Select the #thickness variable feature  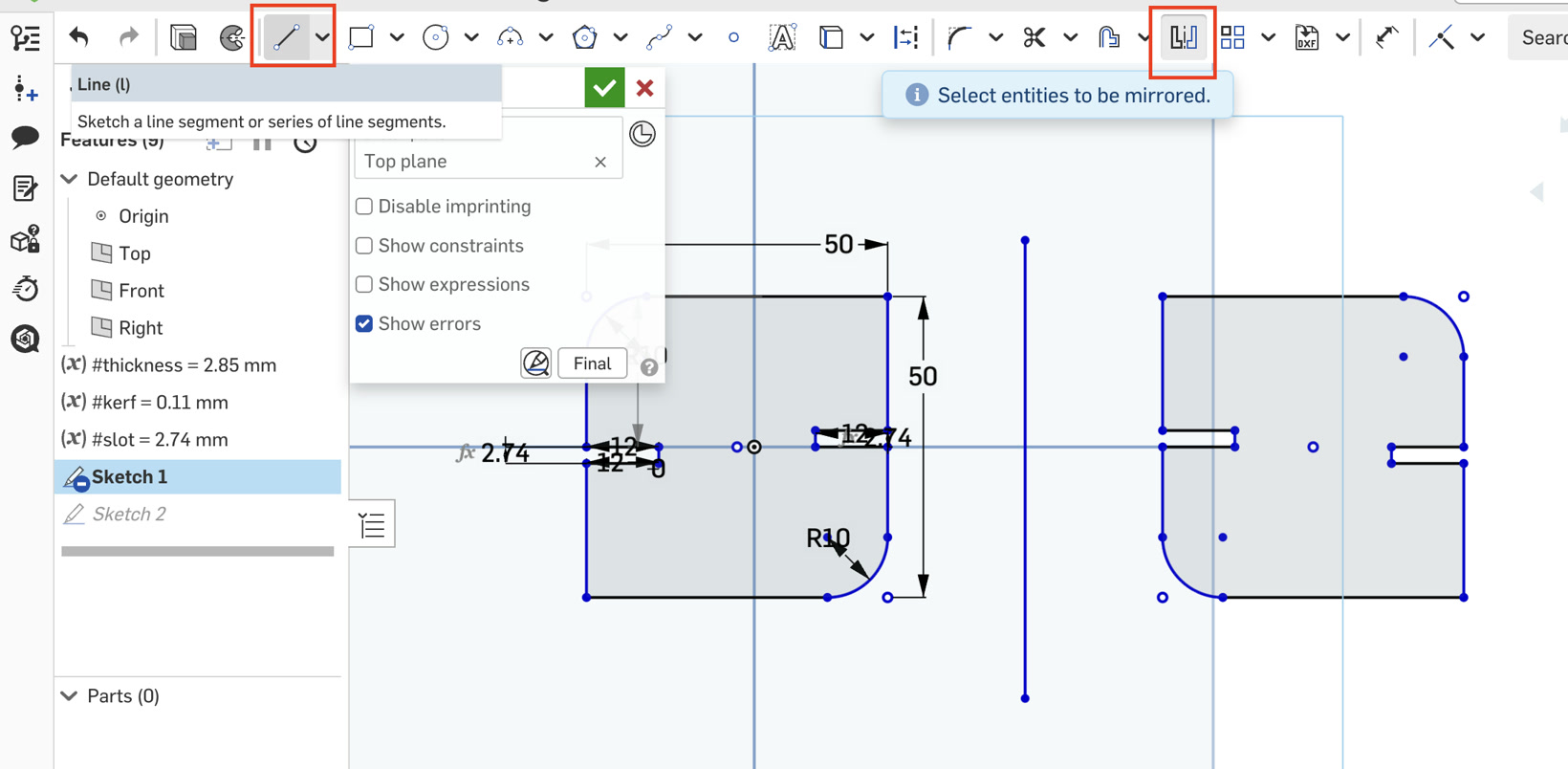click(184, 365)
